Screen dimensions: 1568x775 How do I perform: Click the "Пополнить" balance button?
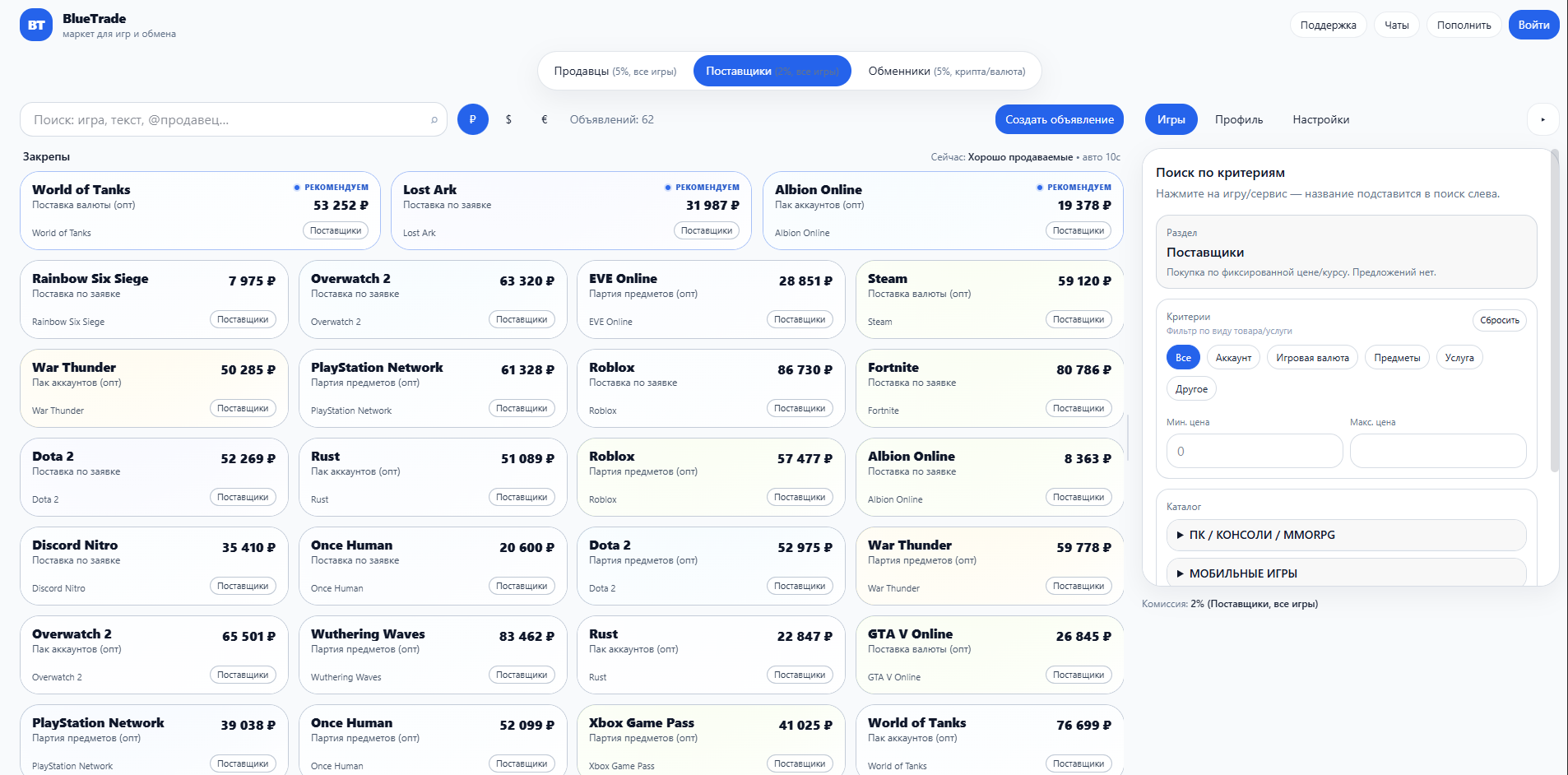1464,25
